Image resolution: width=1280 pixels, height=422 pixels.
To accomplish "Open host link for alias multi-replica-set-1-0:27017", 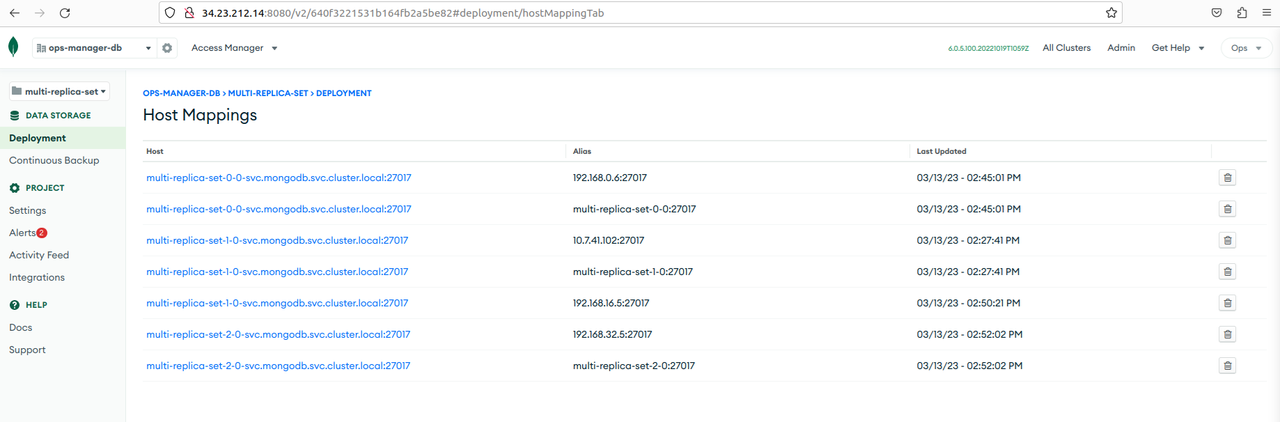I will pyautogui.click(x=277, y=271).
